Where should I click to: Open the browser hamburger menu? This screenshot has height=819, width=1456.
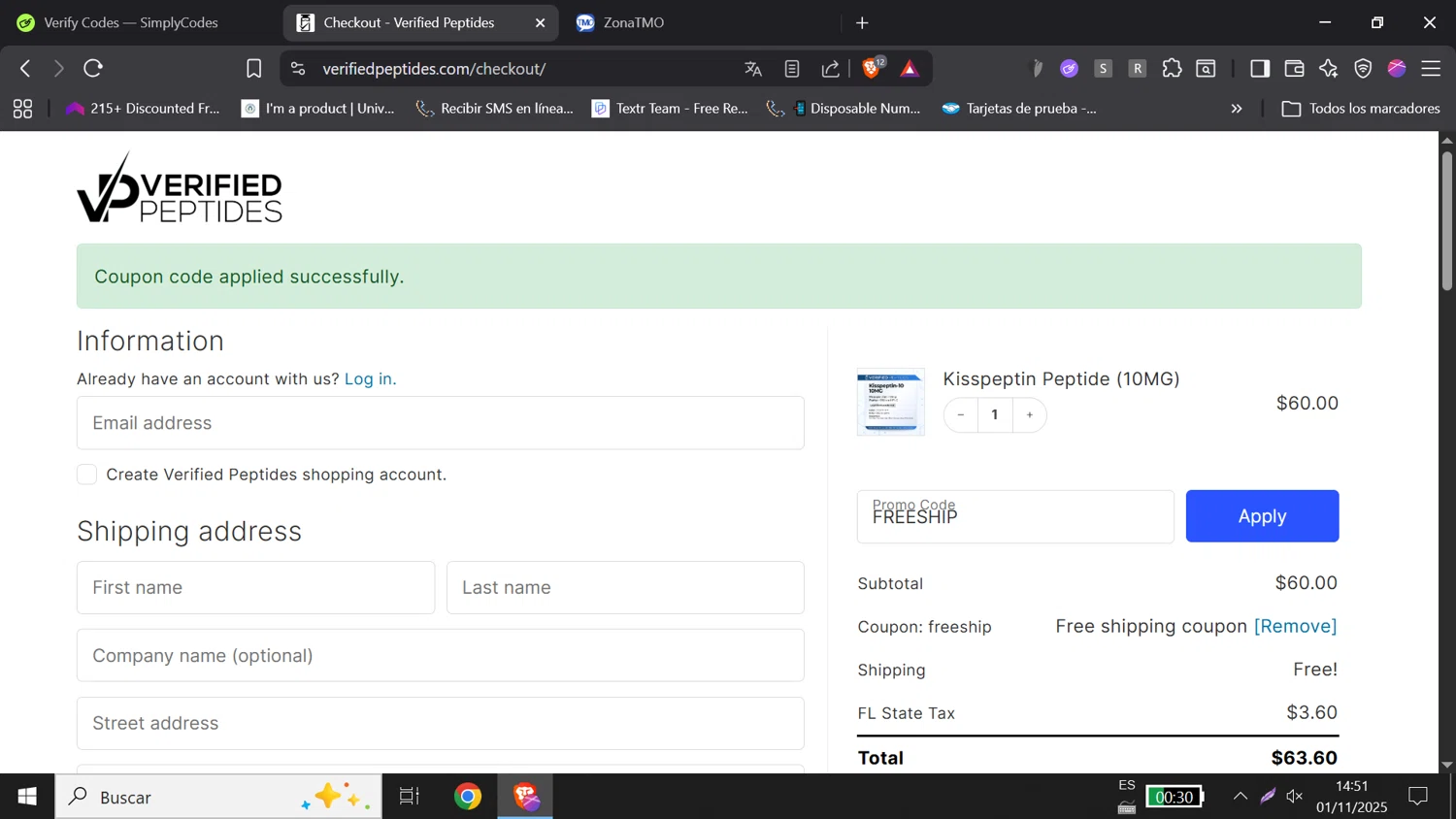pyautogui.click(x=1431, y=68)
